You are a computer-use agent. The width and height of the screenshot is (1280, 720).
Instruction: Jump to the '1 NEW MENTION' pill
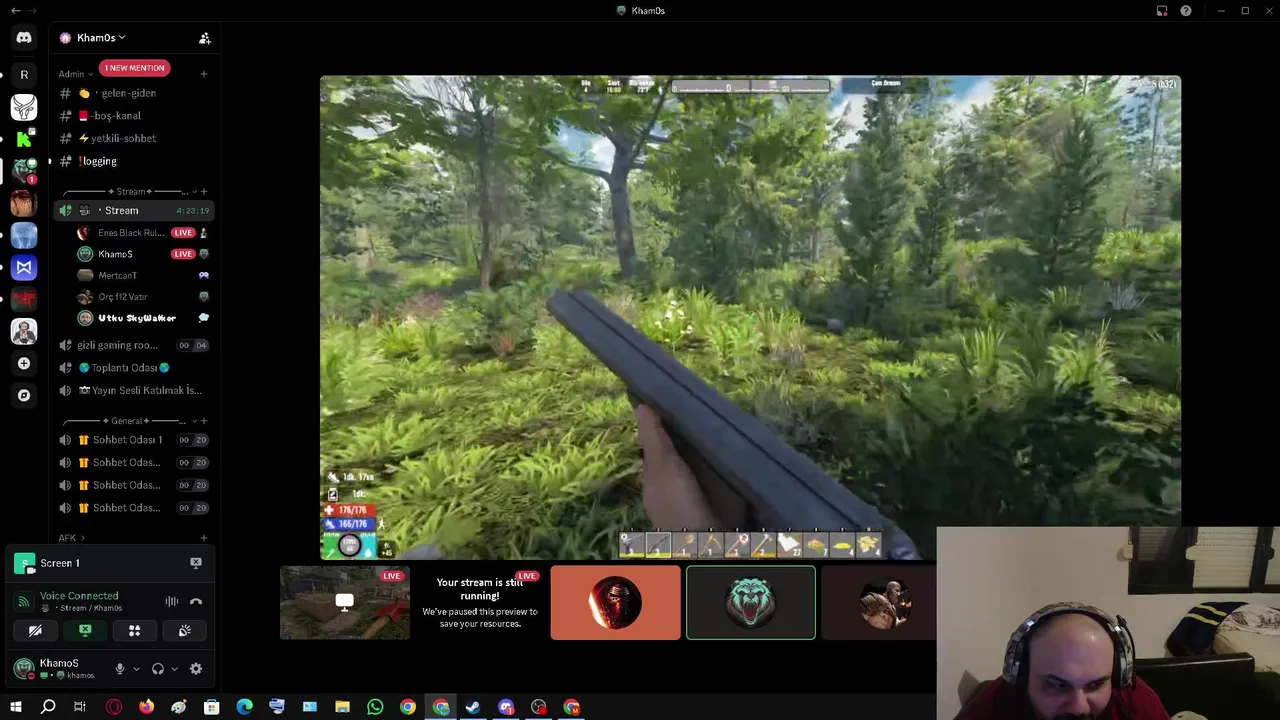tap(134, 68)
